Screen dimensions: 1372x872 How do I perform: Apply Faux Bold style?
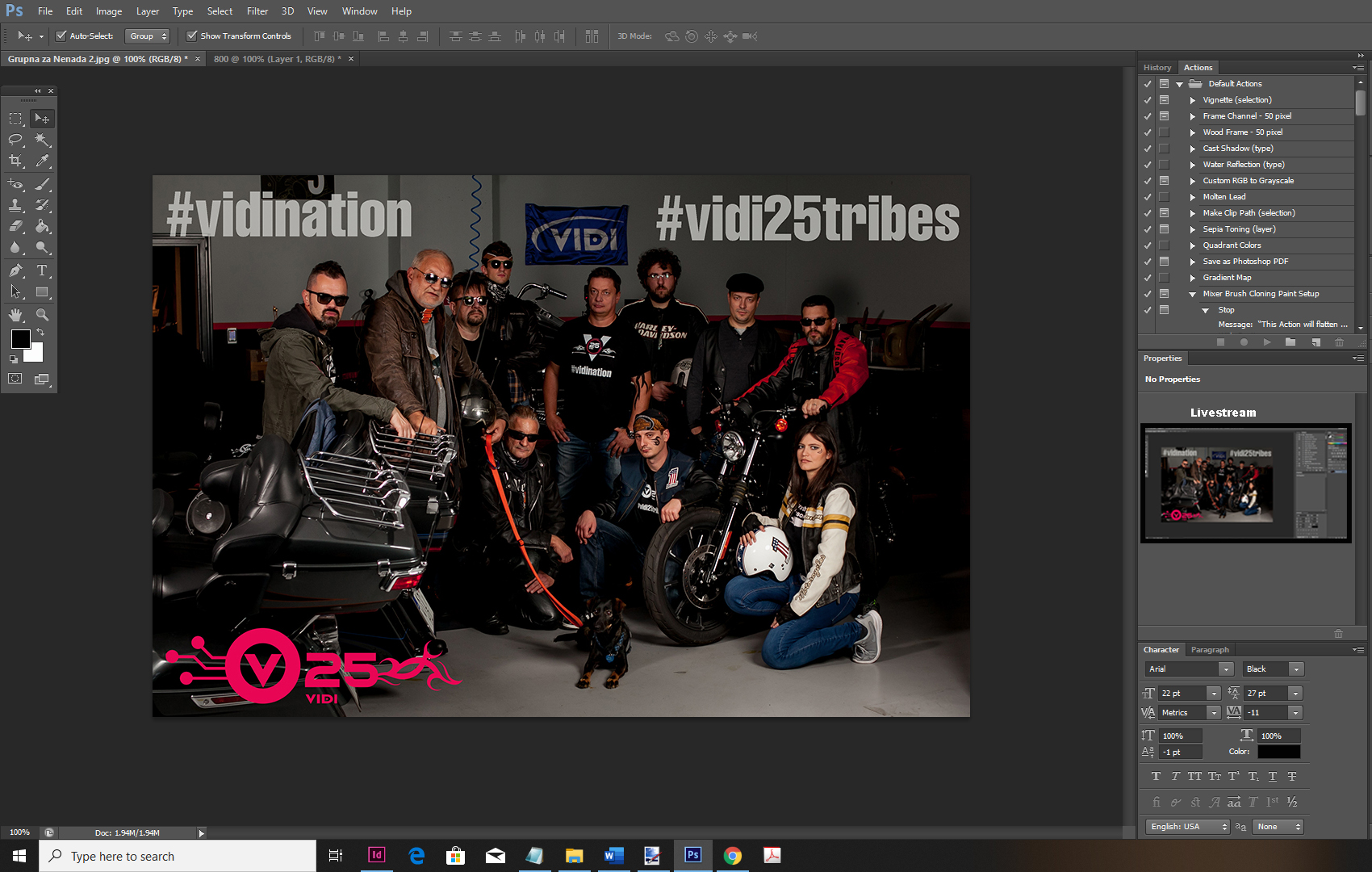[x=1156, y=776]
